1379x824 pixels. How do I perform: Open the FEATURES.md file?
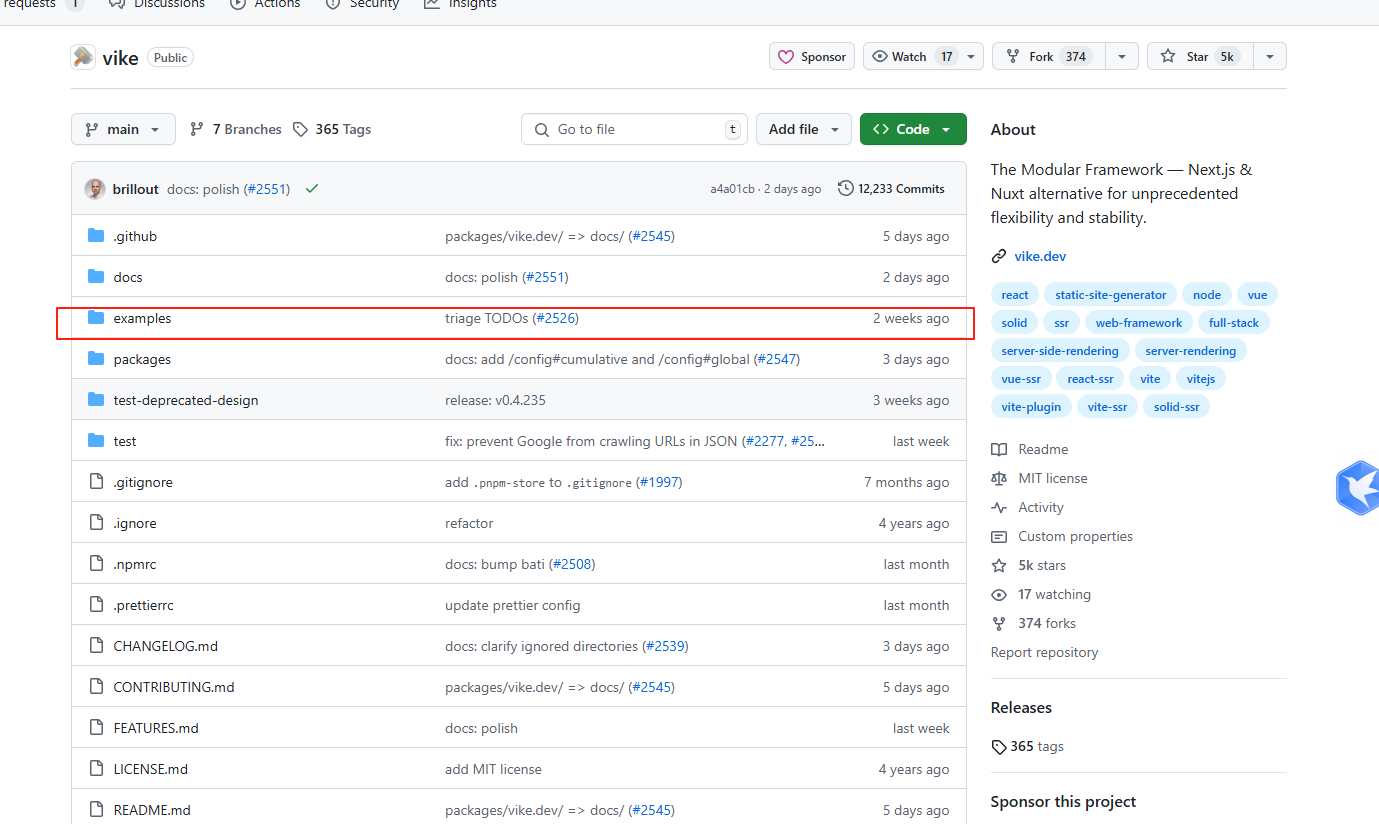pos(156,728)
